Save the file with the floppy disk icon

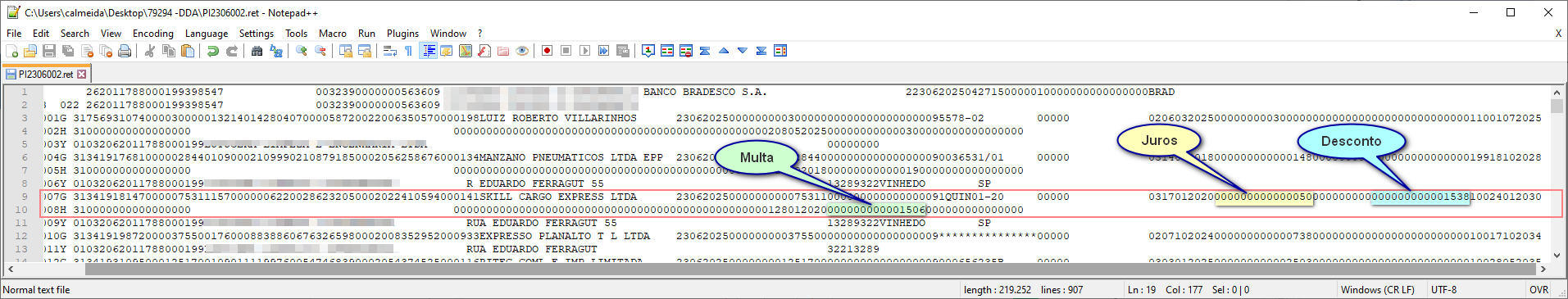(49, 51)
